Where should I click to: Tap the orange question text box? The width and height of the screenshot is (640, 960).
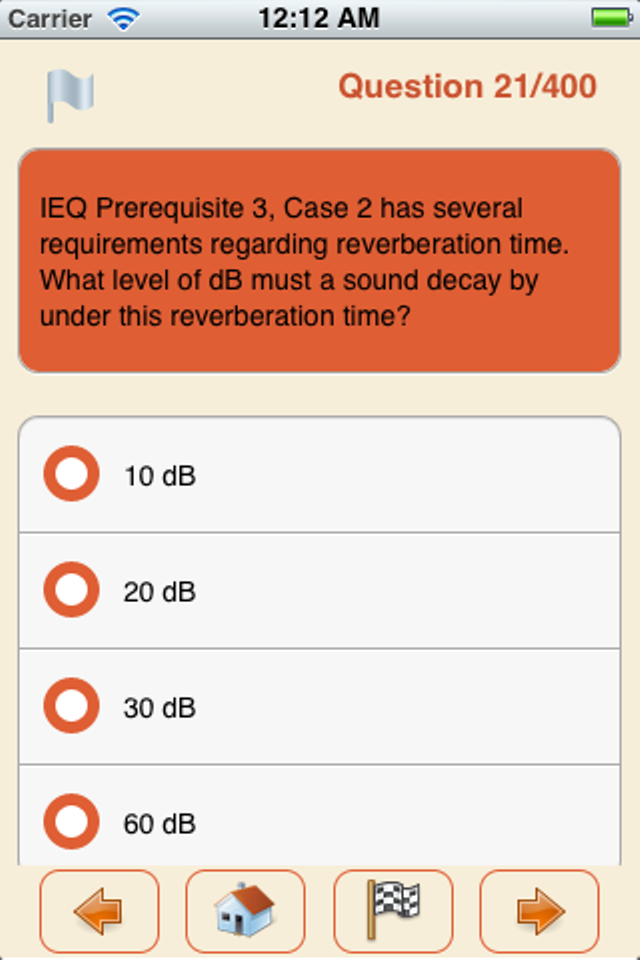319,262
